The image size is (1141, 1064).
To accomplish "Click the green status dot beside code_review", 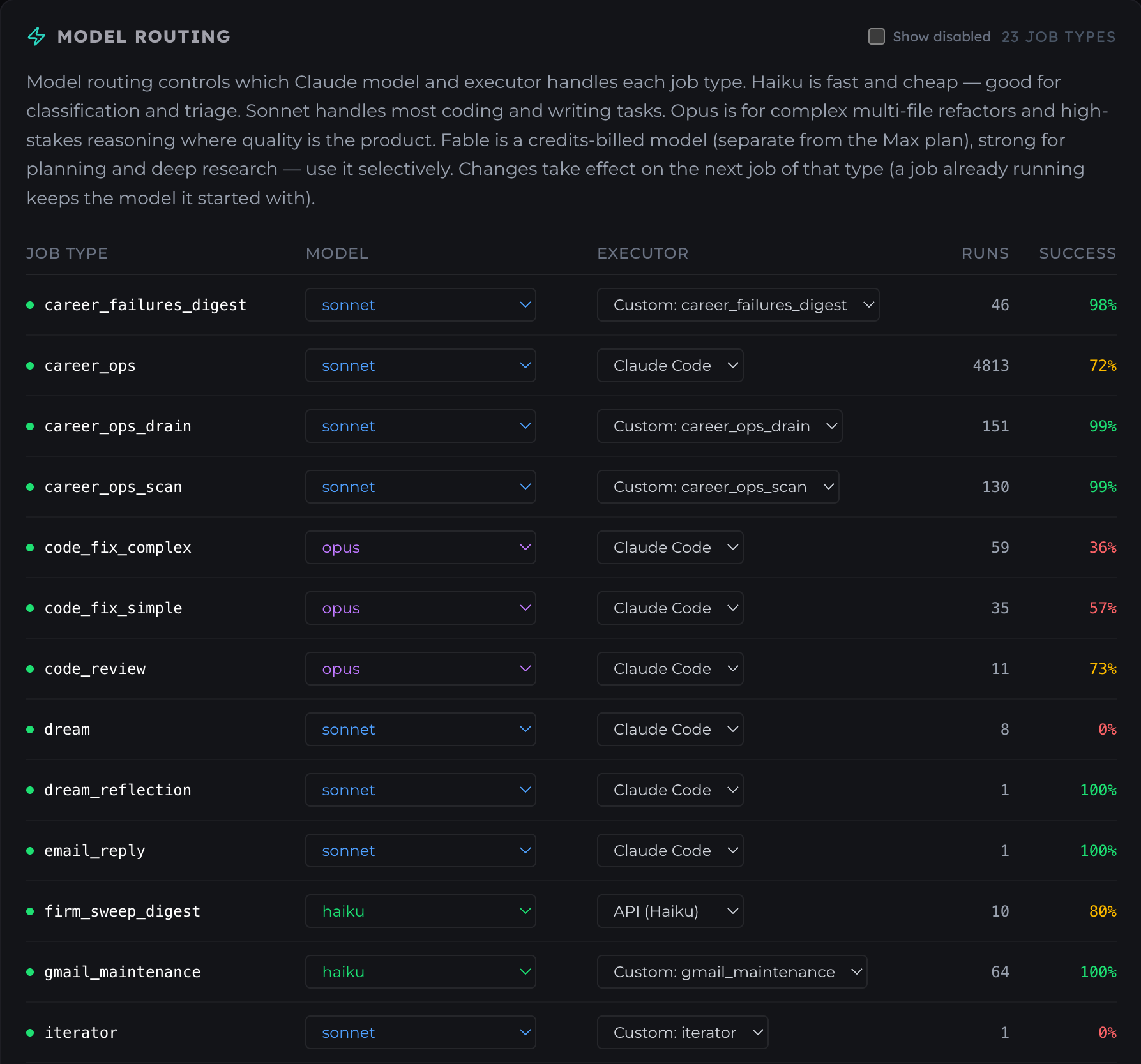I will 30,669.
